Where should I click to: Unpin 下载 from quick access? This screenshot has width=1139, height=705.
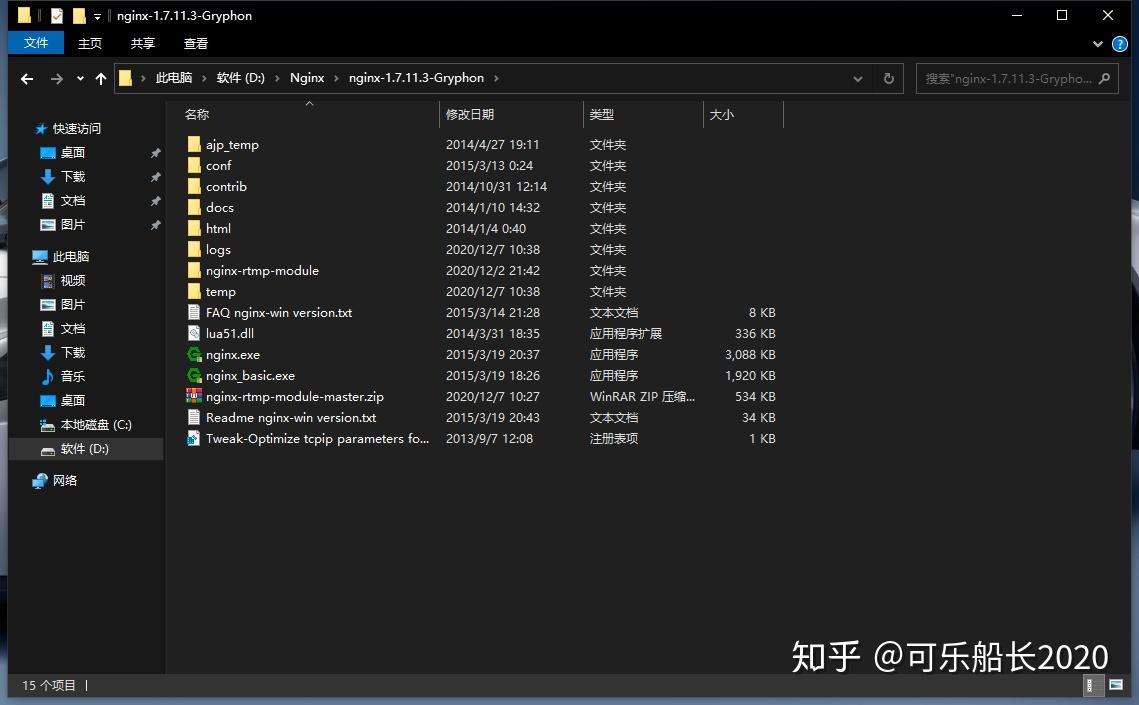(x=157, y=176)
